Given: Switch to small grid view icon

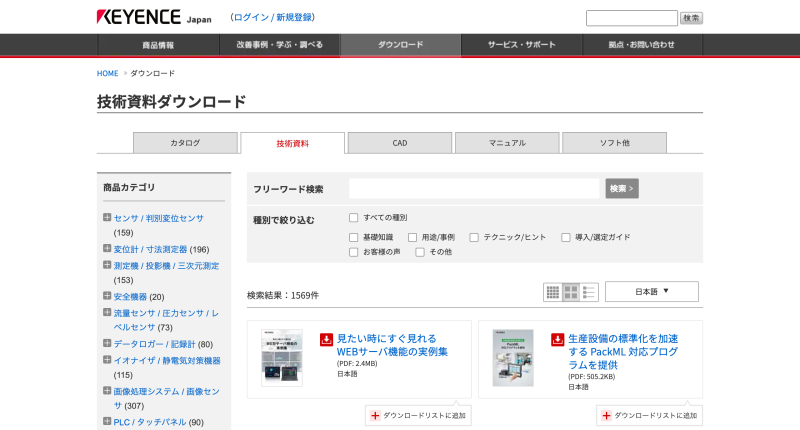Looking at the screenshot, I should pyautogui.click(x=553, y=292).
